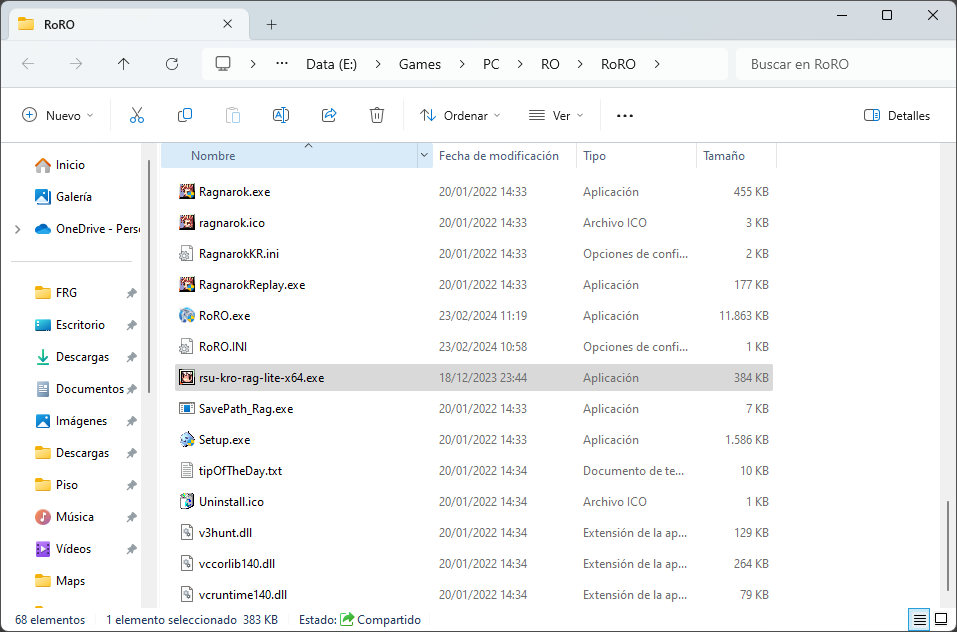Click the Buscar en RoRO search field

coord(840,64)
